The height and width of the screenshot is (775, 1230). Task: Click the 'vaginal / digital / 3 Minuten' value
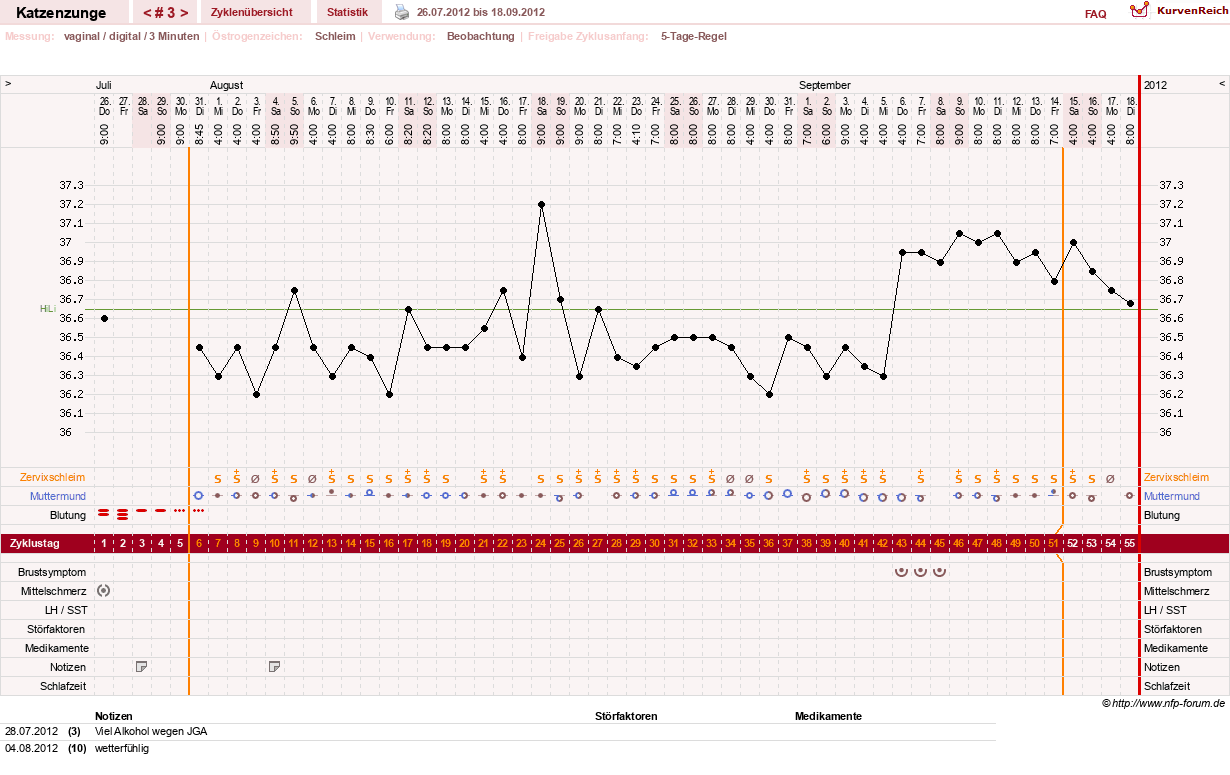coord(132,36)
